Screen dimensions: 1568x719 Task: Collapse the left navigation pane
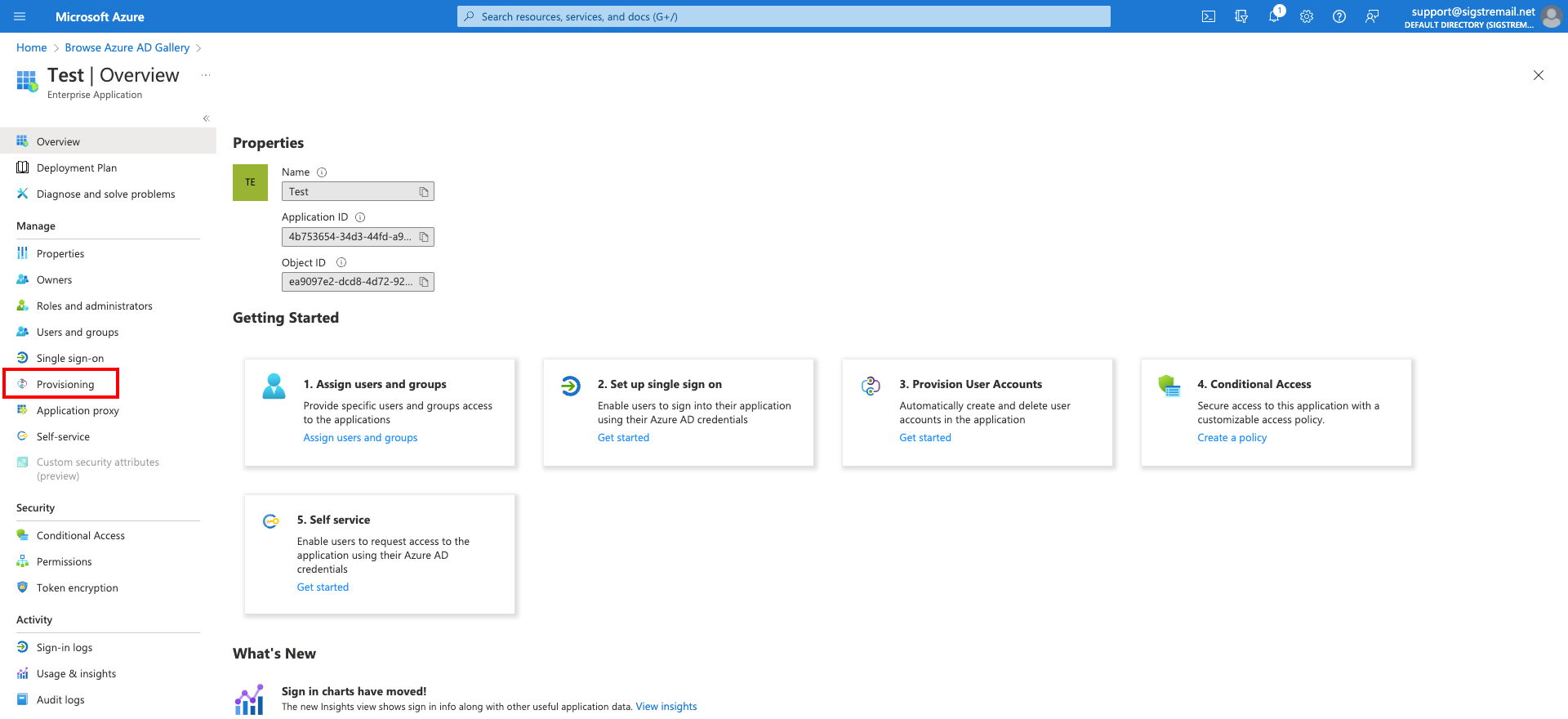206,118
